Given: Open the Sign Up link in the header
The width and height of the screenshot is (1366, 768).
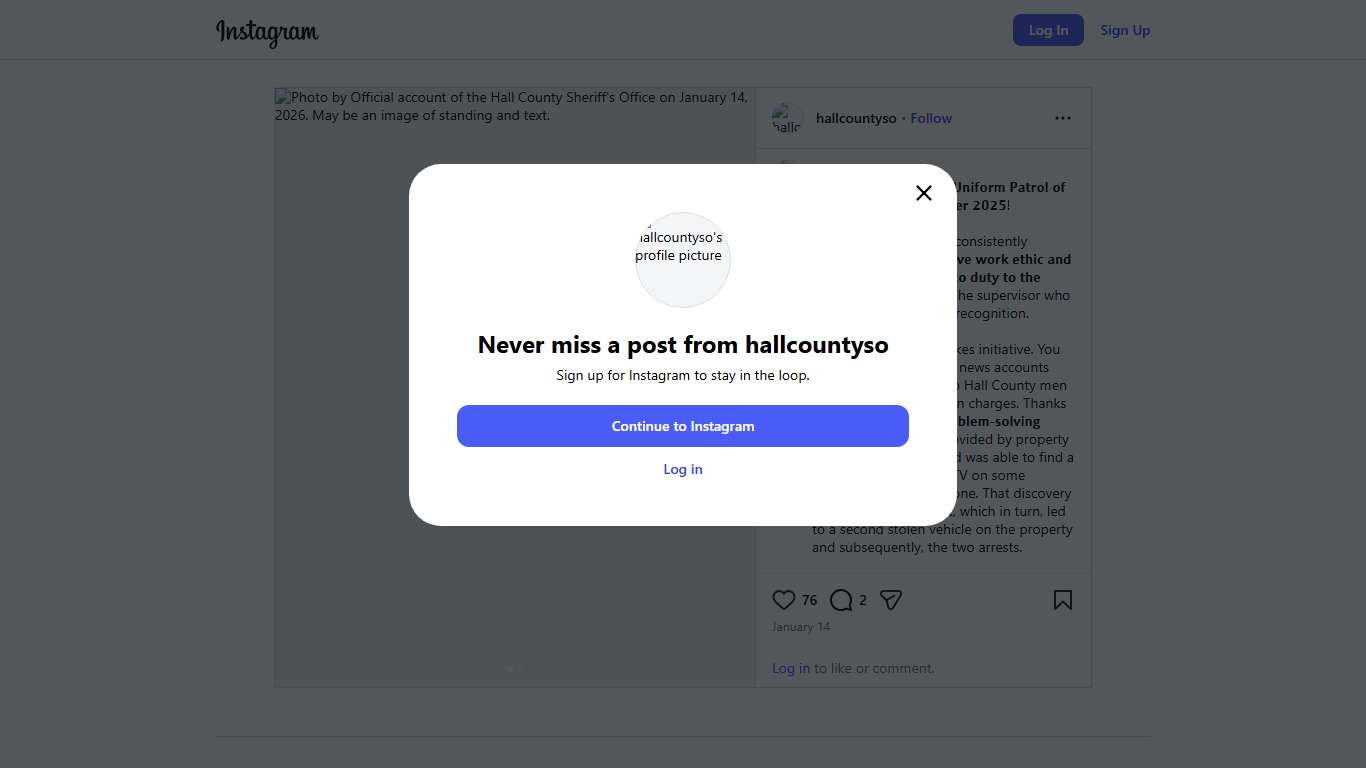Looking at the screenshot, I should pyautogui.click(x=1125, y=30).
